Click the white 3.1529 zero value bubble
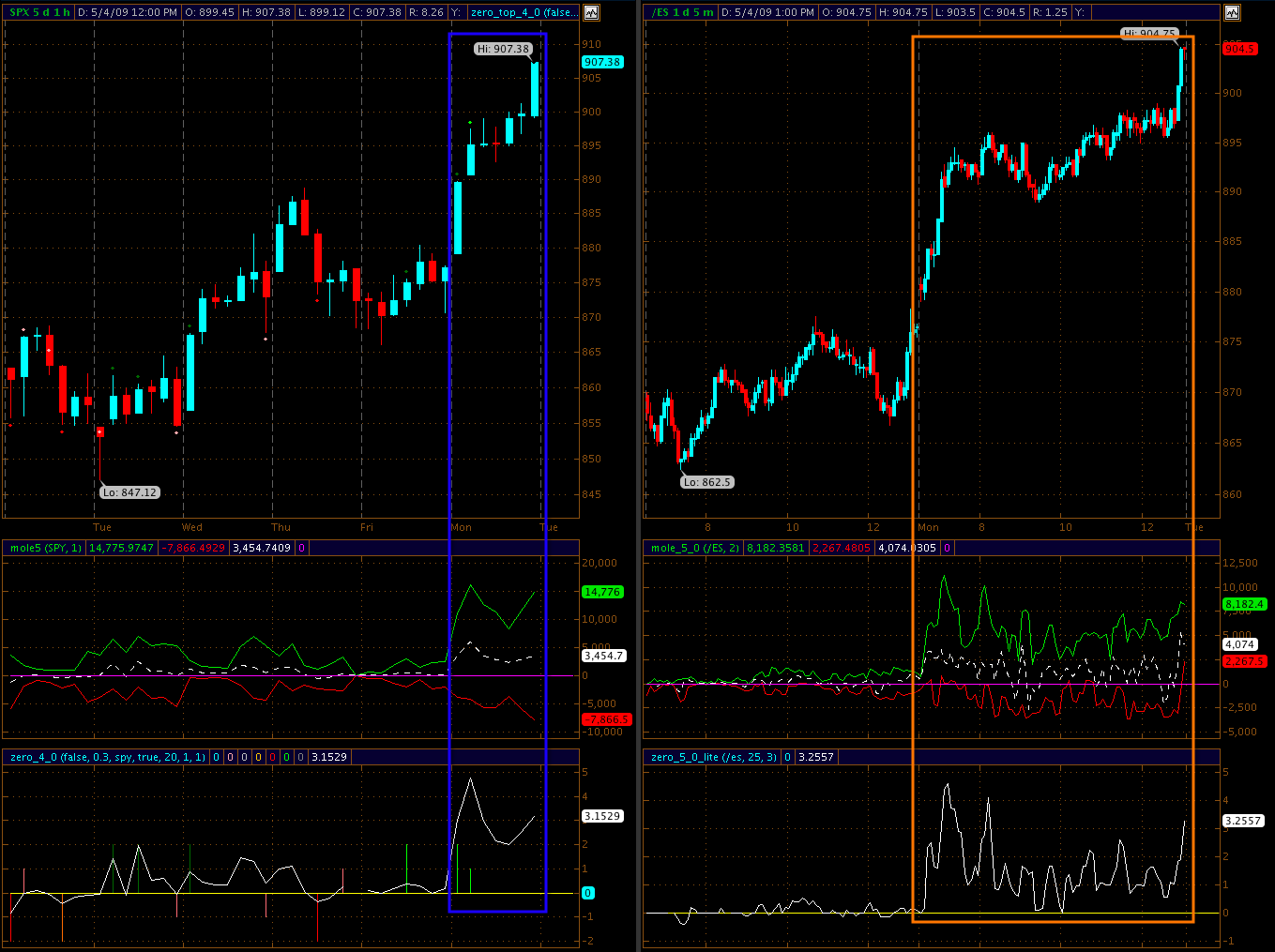The image size is (1275, 952). (602, 816)
